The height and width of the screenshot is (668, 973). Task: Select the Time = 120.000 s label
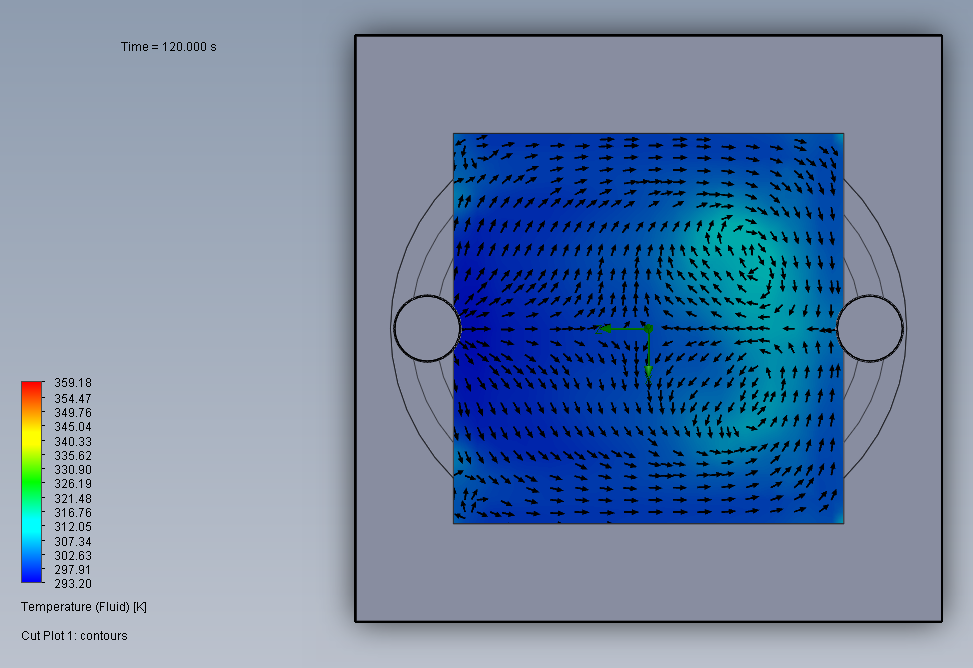[169, 47]
